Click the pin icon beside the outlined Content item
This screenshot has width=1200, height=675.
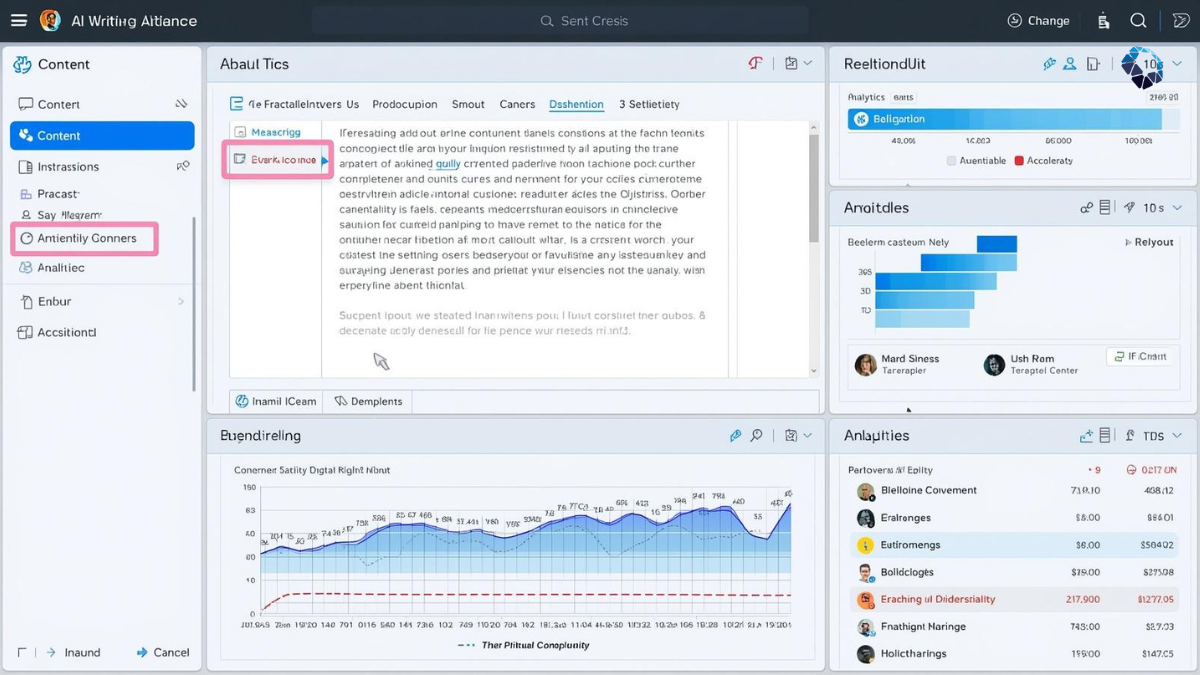tap(181, 103)
